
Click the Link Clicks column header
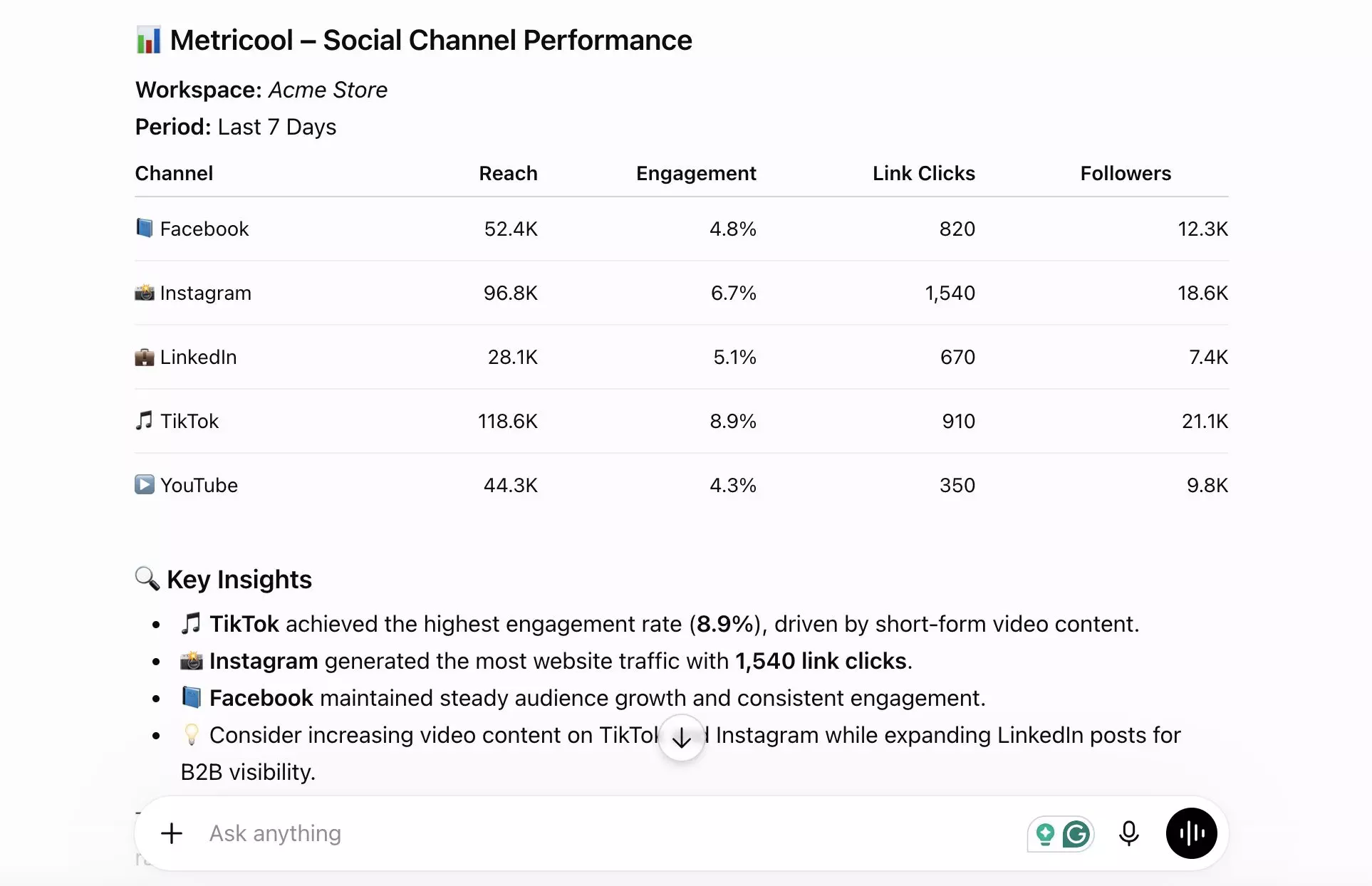pos(924,173)
